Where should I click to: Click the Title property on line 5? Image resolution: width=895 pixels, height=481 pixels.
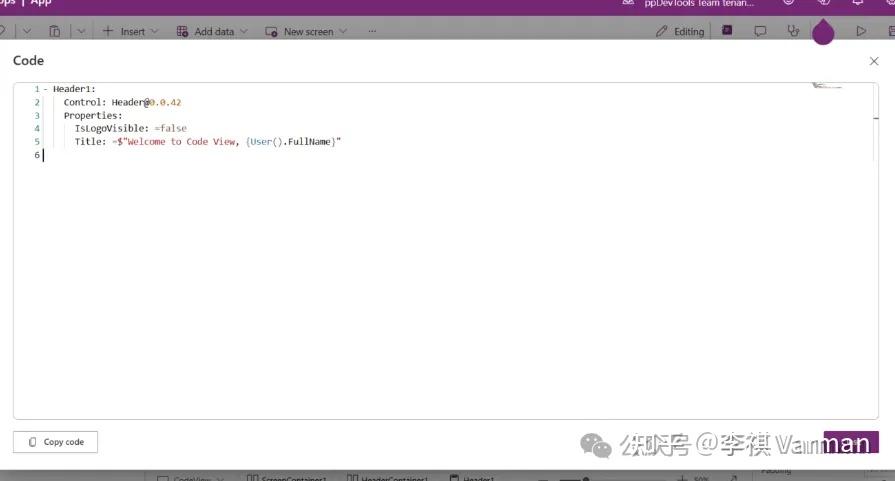[90, 142]
